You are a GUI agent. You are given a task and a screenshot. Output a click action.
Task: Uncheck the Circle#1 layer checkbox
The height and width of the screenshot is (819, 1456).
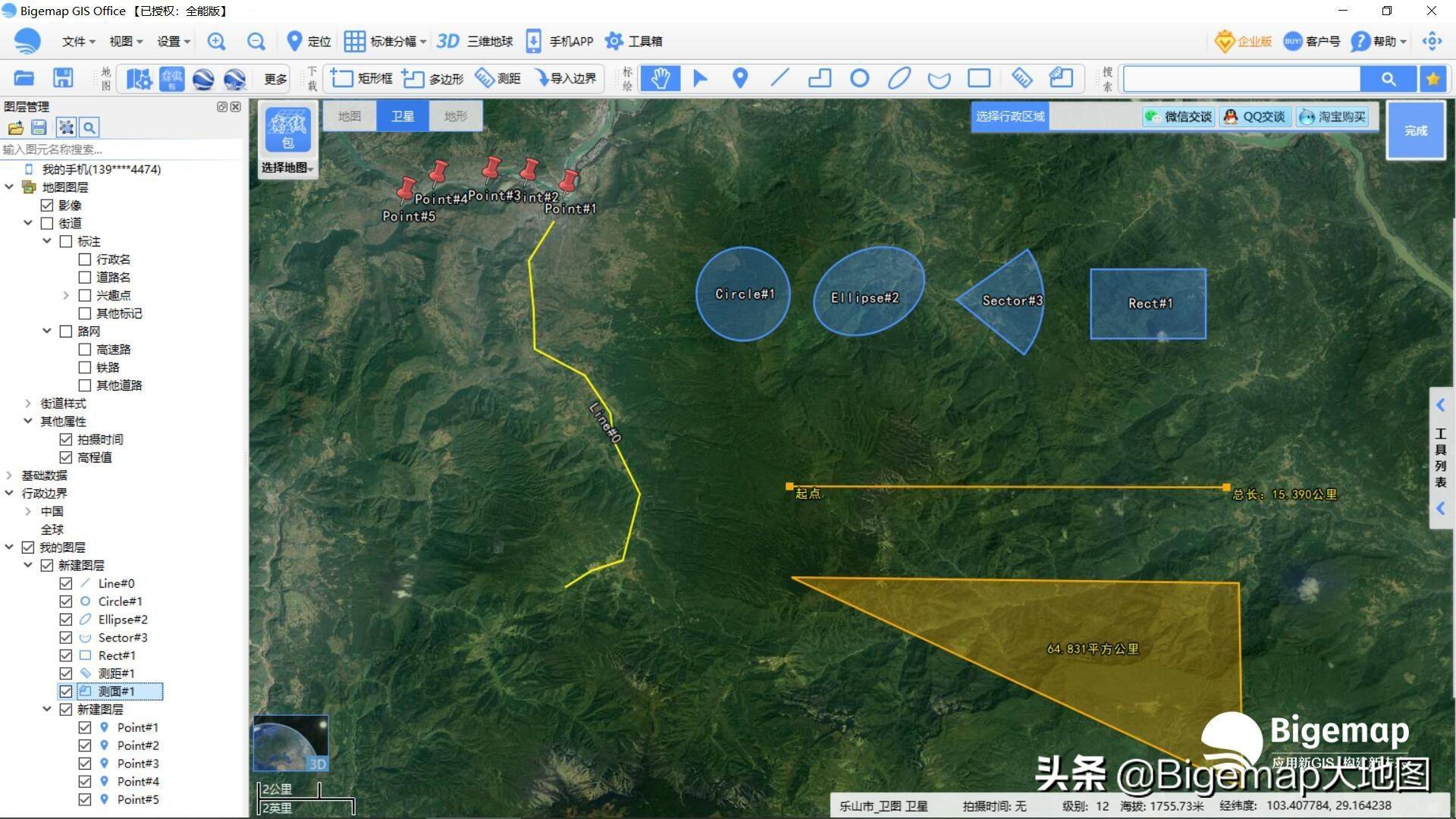tap(66, 601)
